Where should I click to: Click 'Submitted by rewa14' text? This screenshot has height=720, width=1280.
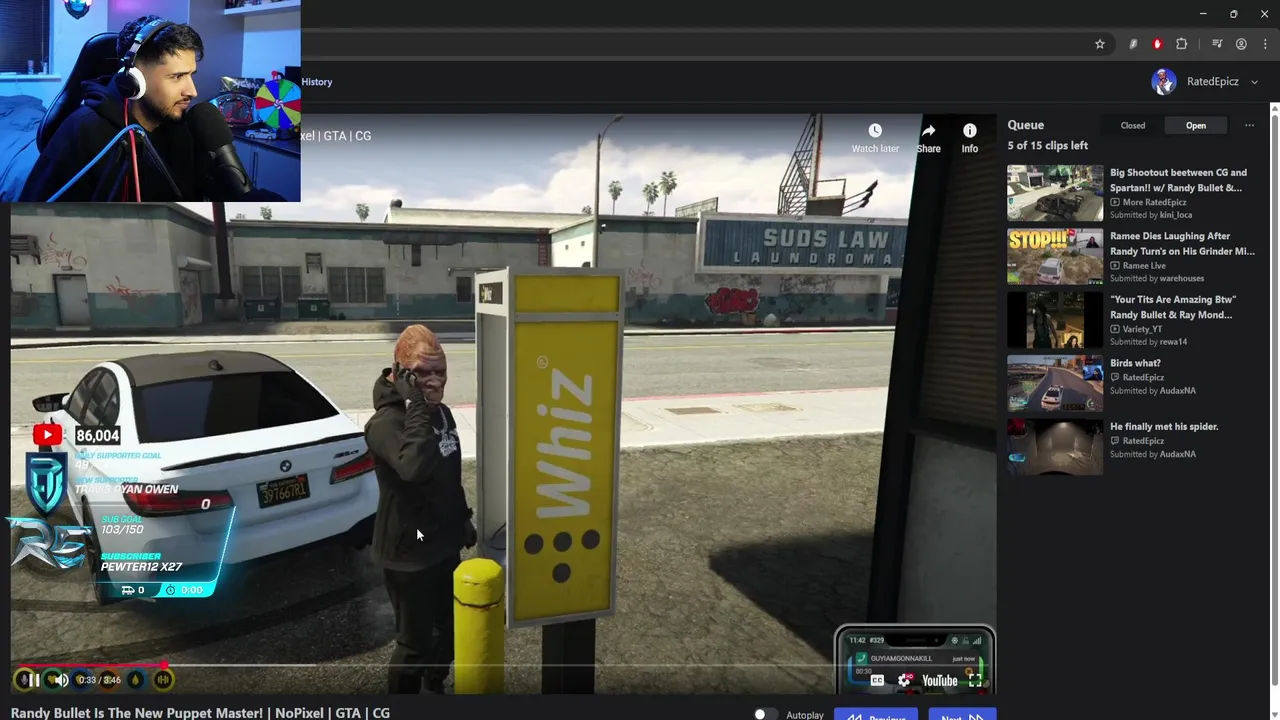point(1149,342)
